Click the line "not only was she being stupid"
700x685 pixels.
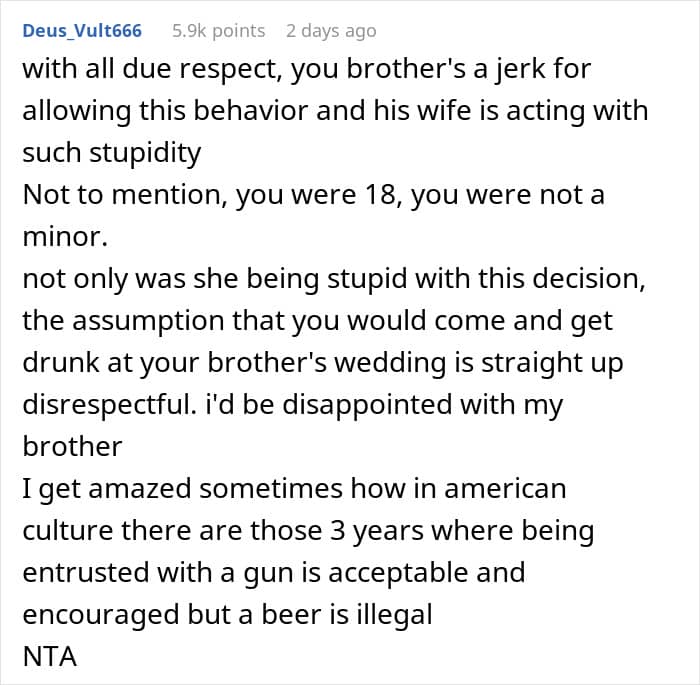334,280
